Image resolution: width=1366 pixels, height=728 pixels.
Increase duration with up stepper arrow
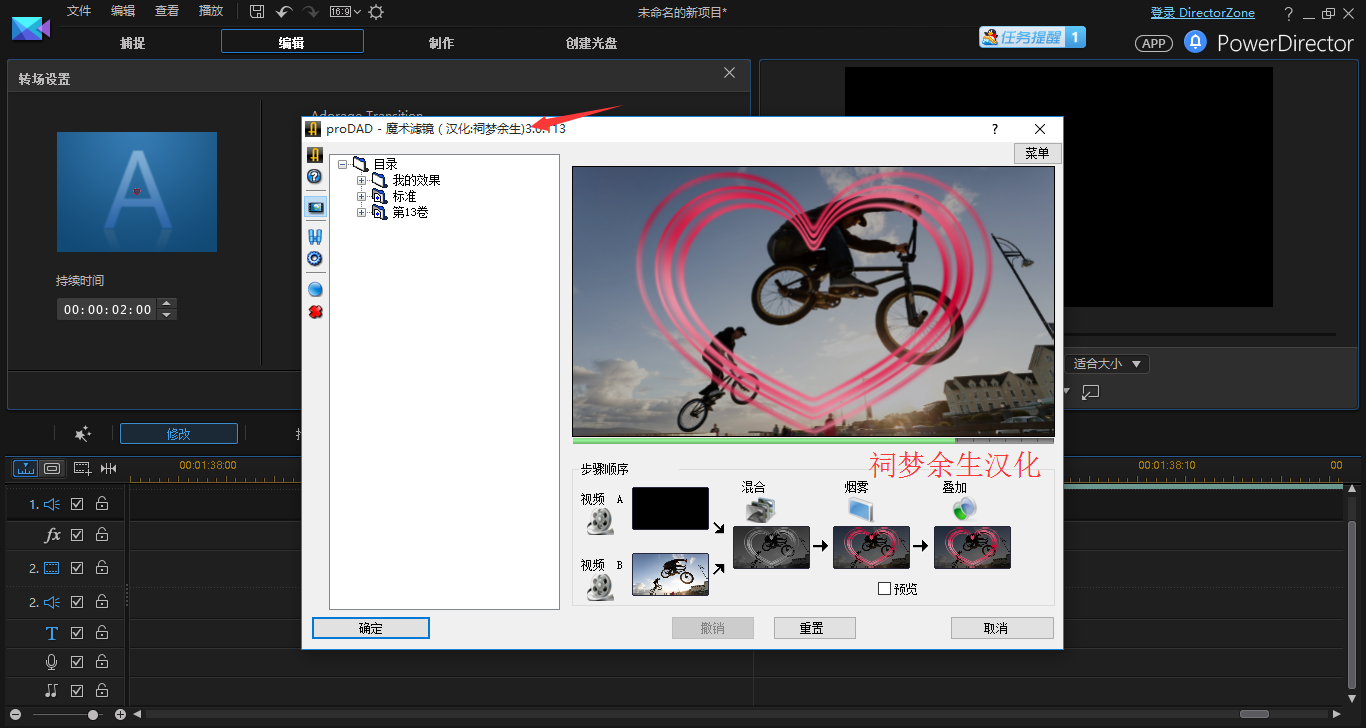pos(168,304)
